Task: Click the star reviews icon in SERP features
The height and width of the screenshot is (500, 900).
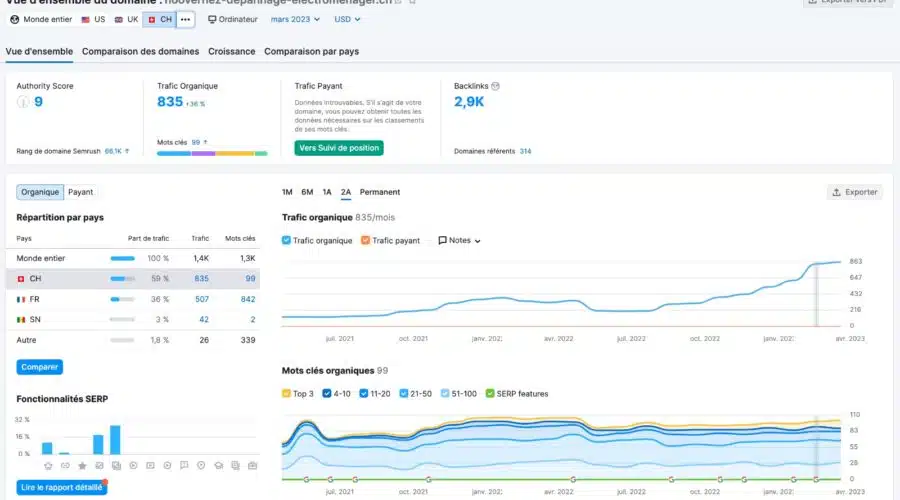Action: 82,466
